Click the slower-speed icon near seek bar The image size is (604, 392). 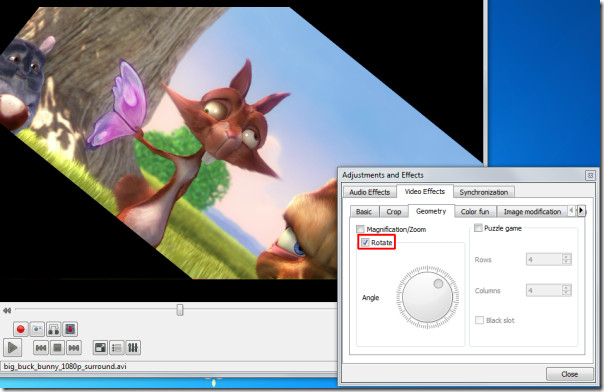click(x=7, y=310)
